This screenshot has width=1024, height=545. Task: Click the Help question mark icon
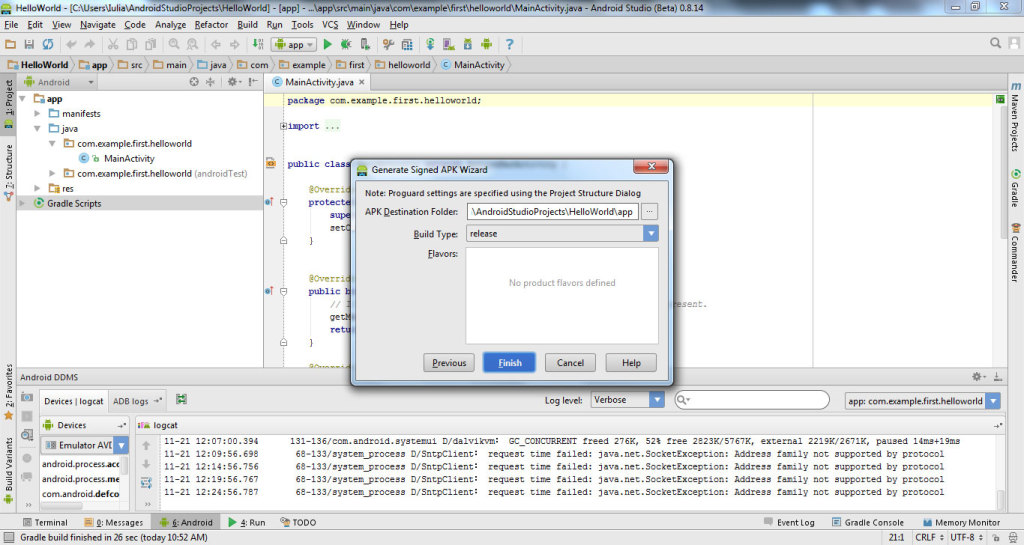coord(509,44)
